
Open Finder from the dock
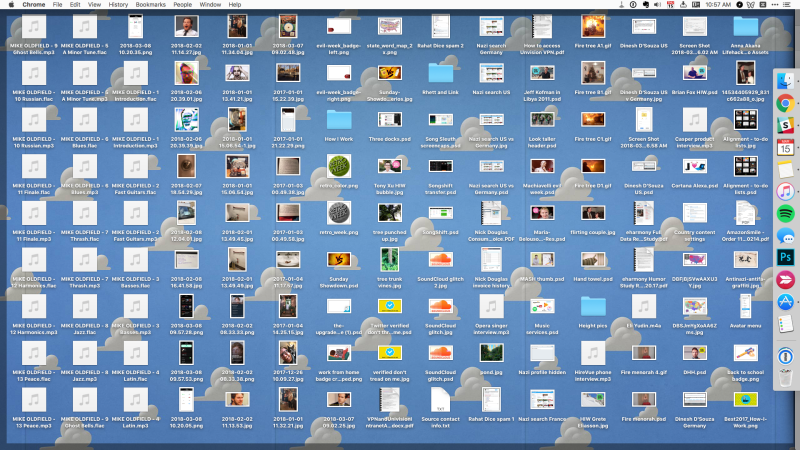pos(785,80)
